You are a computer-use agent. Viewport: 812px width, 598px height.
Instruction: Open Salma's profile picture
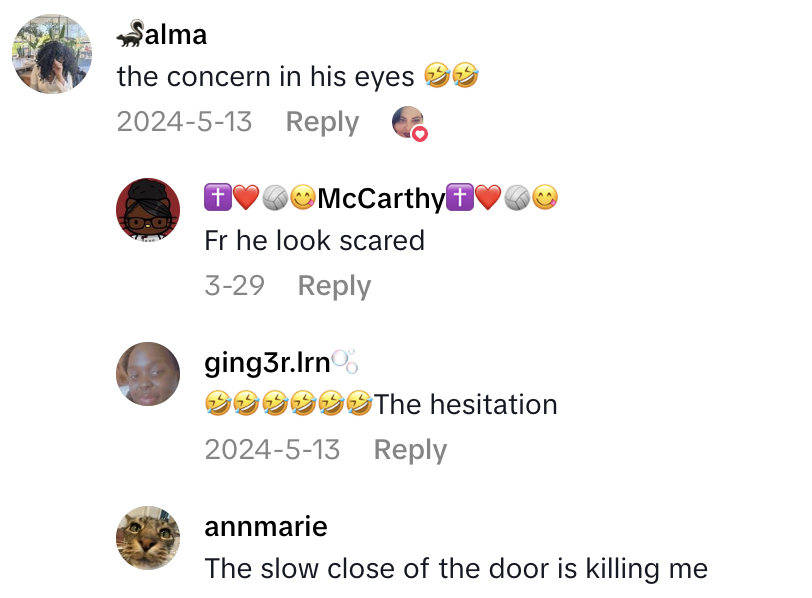[52, 54]
